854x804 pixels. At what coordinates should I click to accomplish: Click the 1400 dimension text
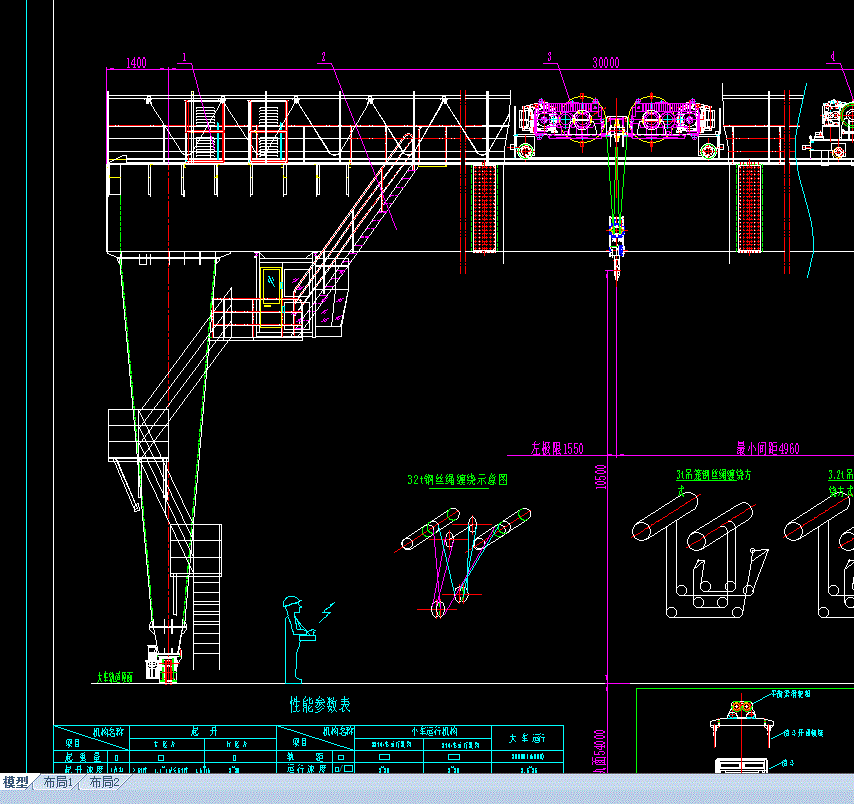click(x=136, y=63)
